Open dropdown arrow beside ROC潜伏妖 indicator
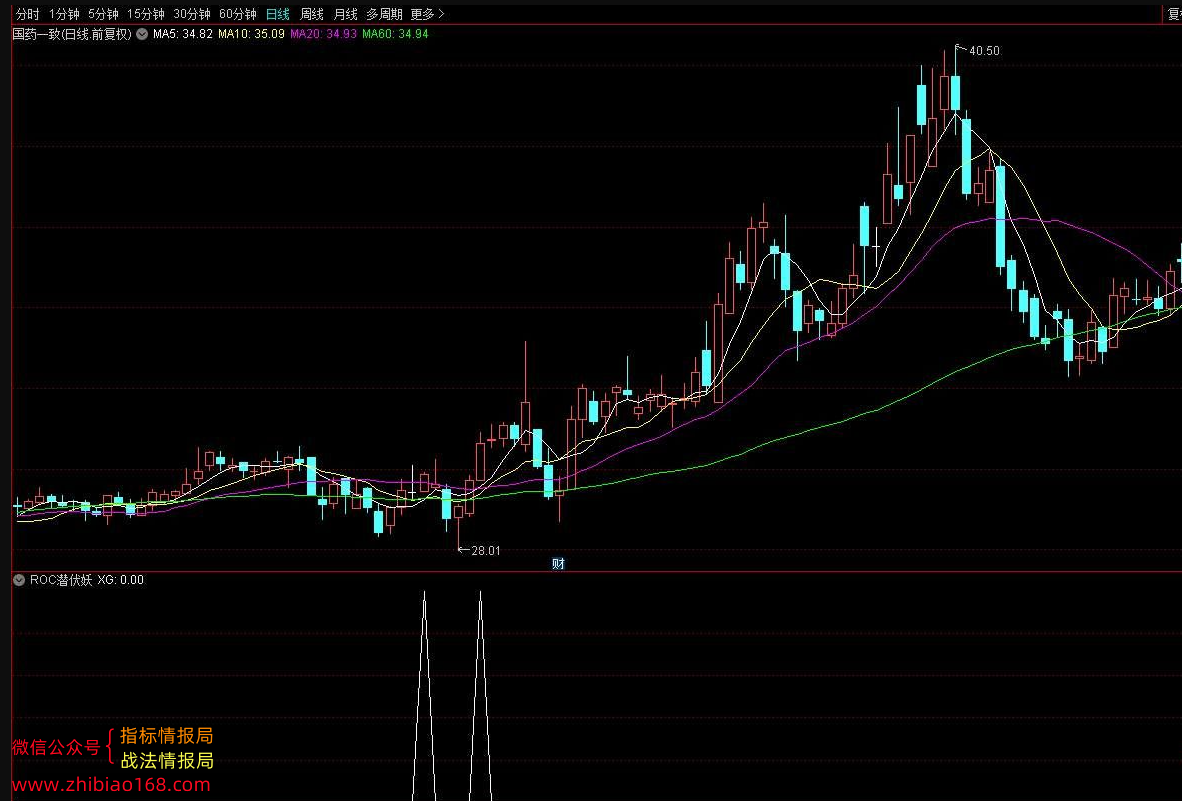 tap(19, 580)
